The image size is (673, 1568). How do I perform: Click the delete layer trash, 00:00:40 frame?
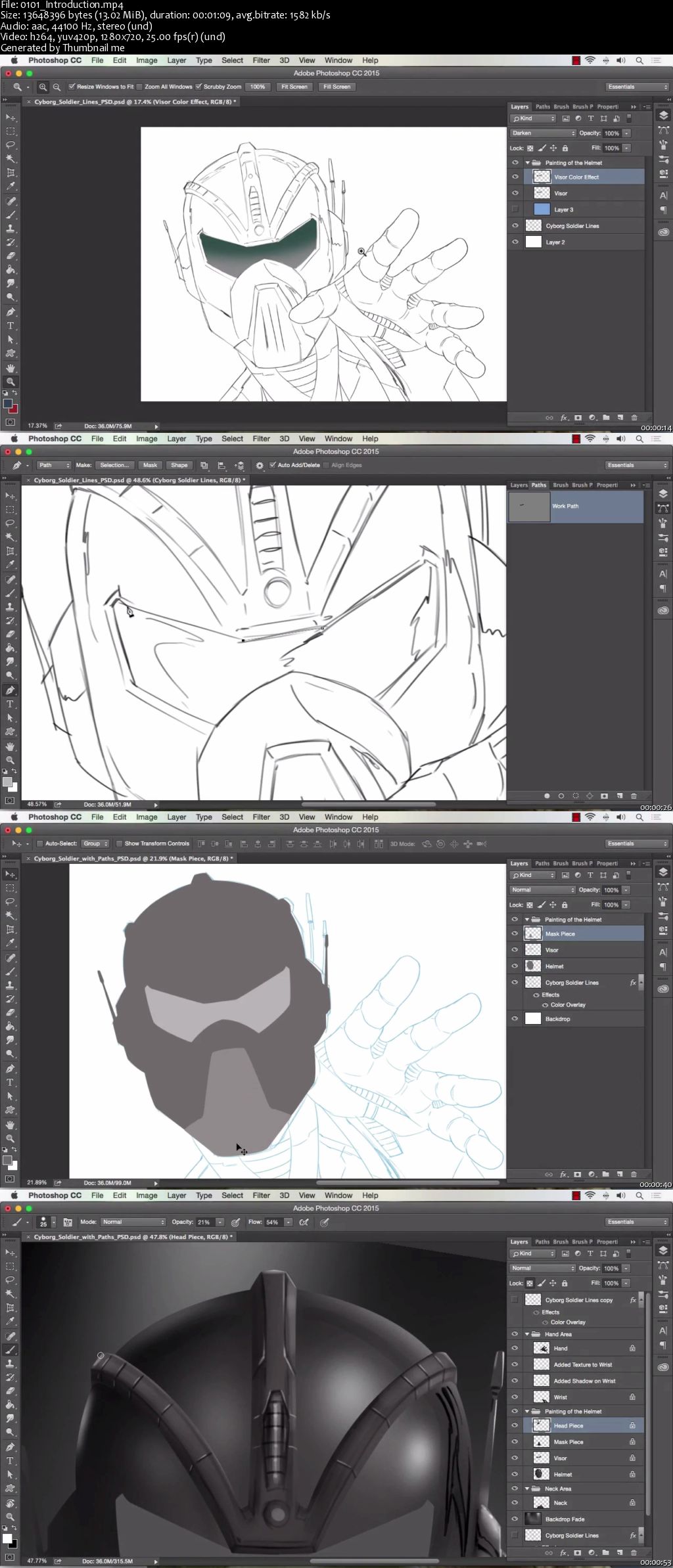tap(634, 1174)
